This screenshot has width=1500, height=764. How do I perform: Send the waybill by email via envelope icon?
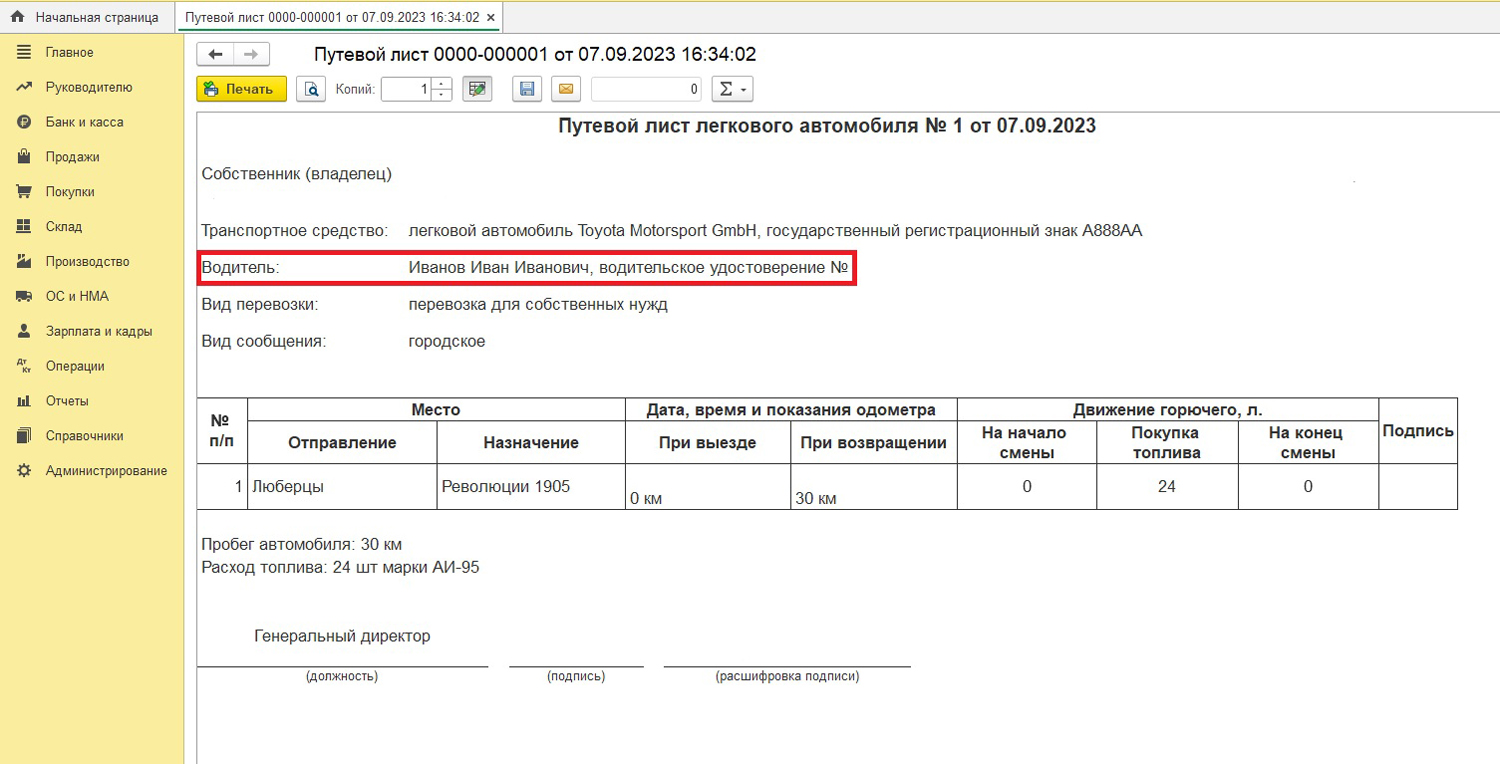(x=565, y=89)
